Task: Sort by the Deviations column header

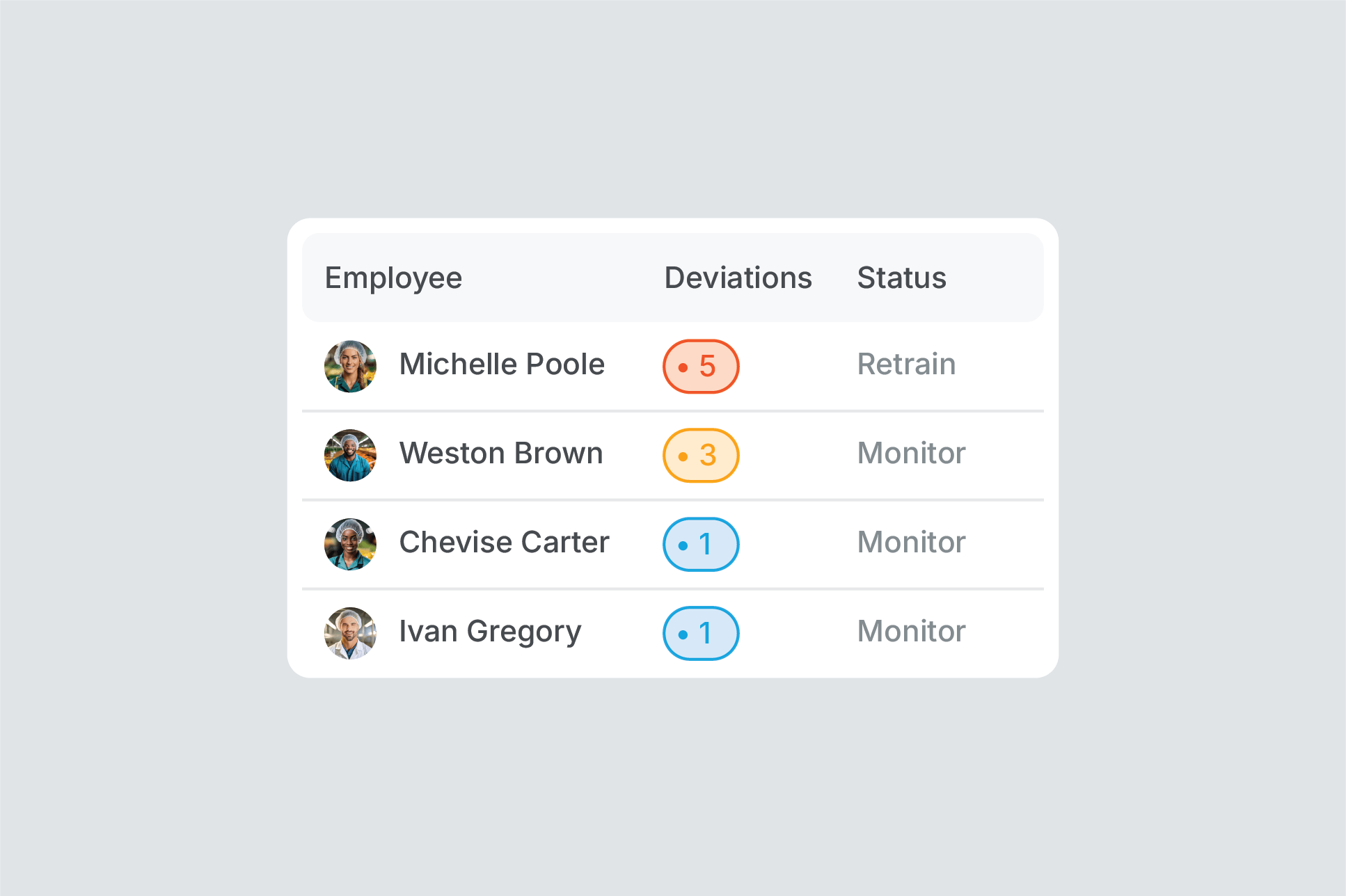Action: click(738, 278)
